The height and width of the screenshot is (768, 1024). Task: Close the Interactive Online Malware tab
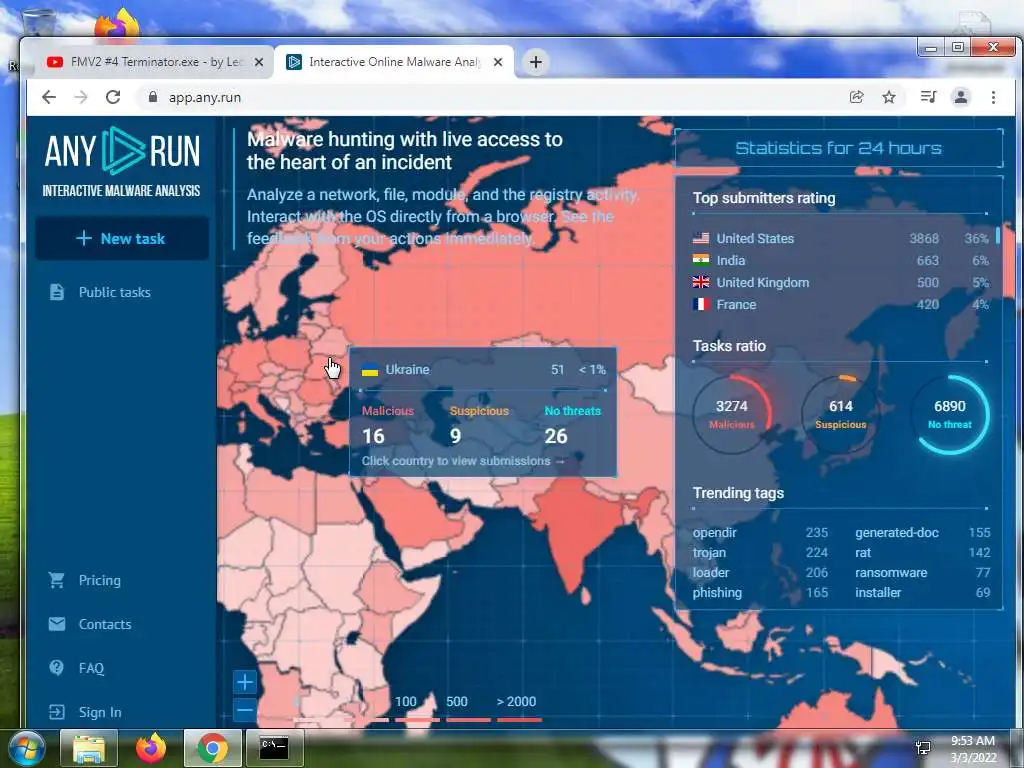coord(498,62)
